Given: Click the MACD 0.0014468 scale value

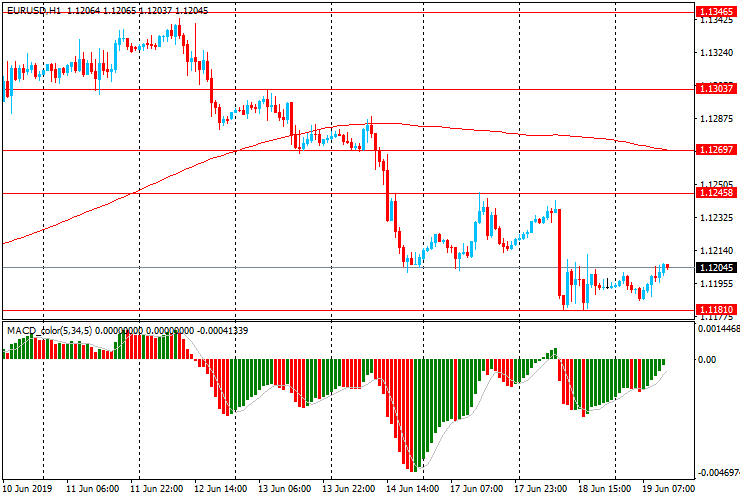Looking at the screenshot, I should point(719,328).
